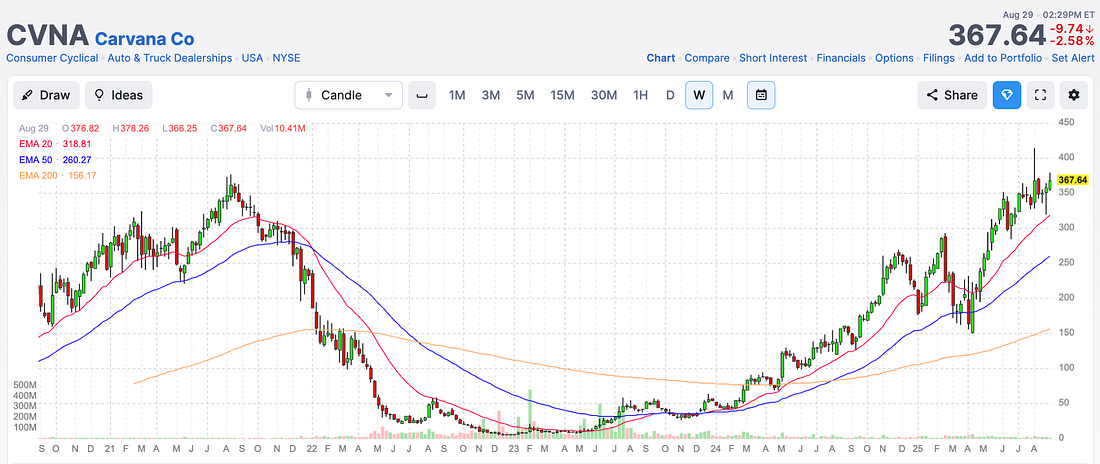
Task: Toggle fullscreen chart mode icon
Action: click(1040, 95)
